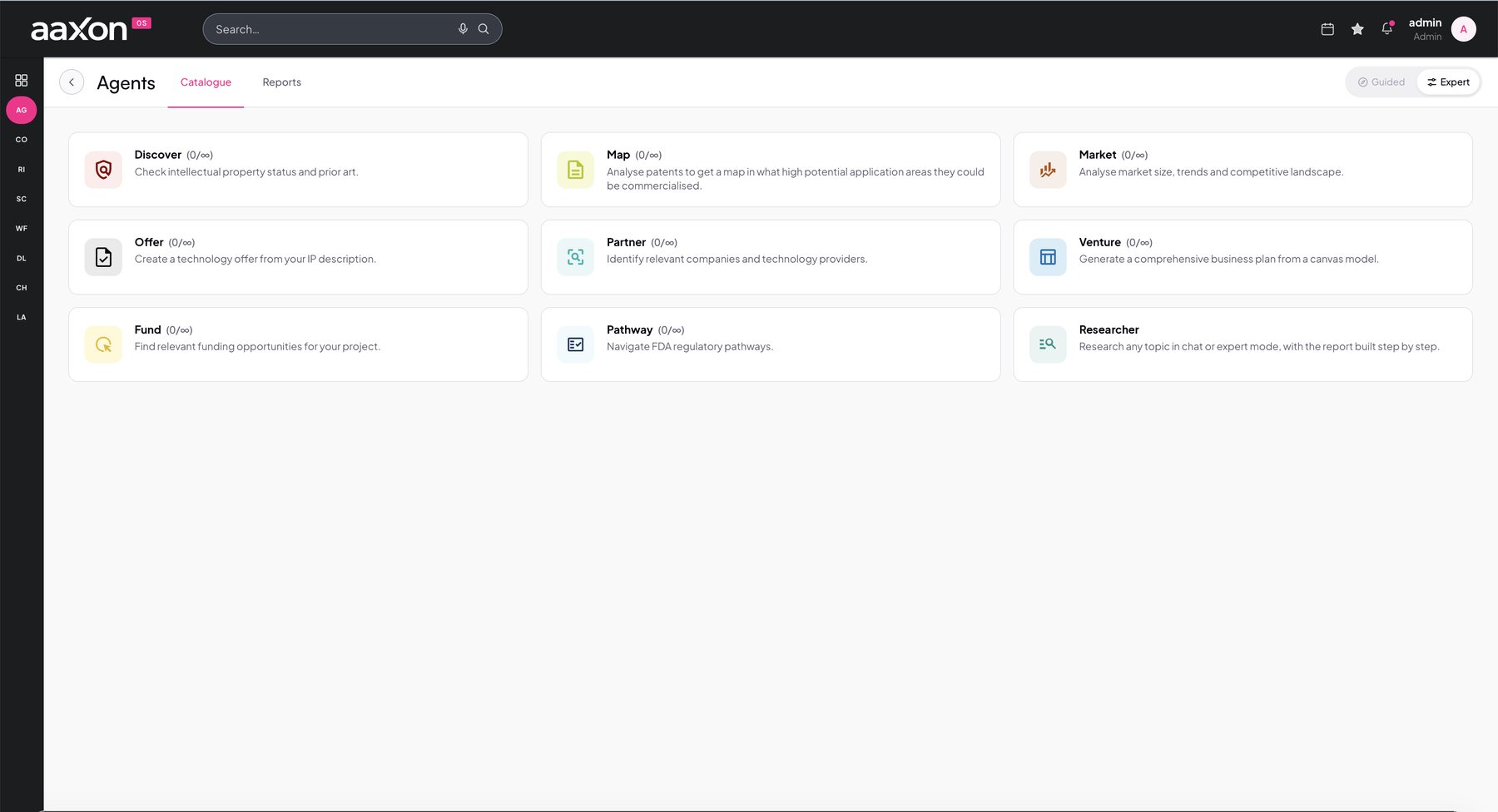The width and height of the screenshot is (1498, 812).
Task: Open the DL sidebar item
Action: (x=22, y=259)
